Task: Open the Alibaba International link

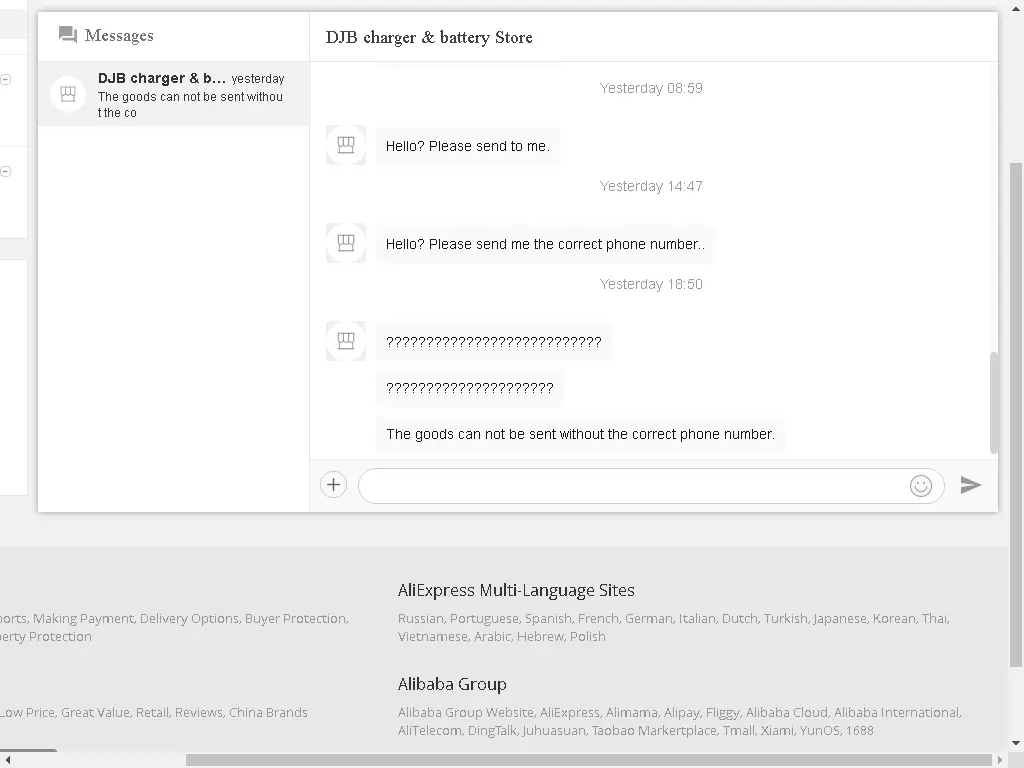Action: (898, 712)
